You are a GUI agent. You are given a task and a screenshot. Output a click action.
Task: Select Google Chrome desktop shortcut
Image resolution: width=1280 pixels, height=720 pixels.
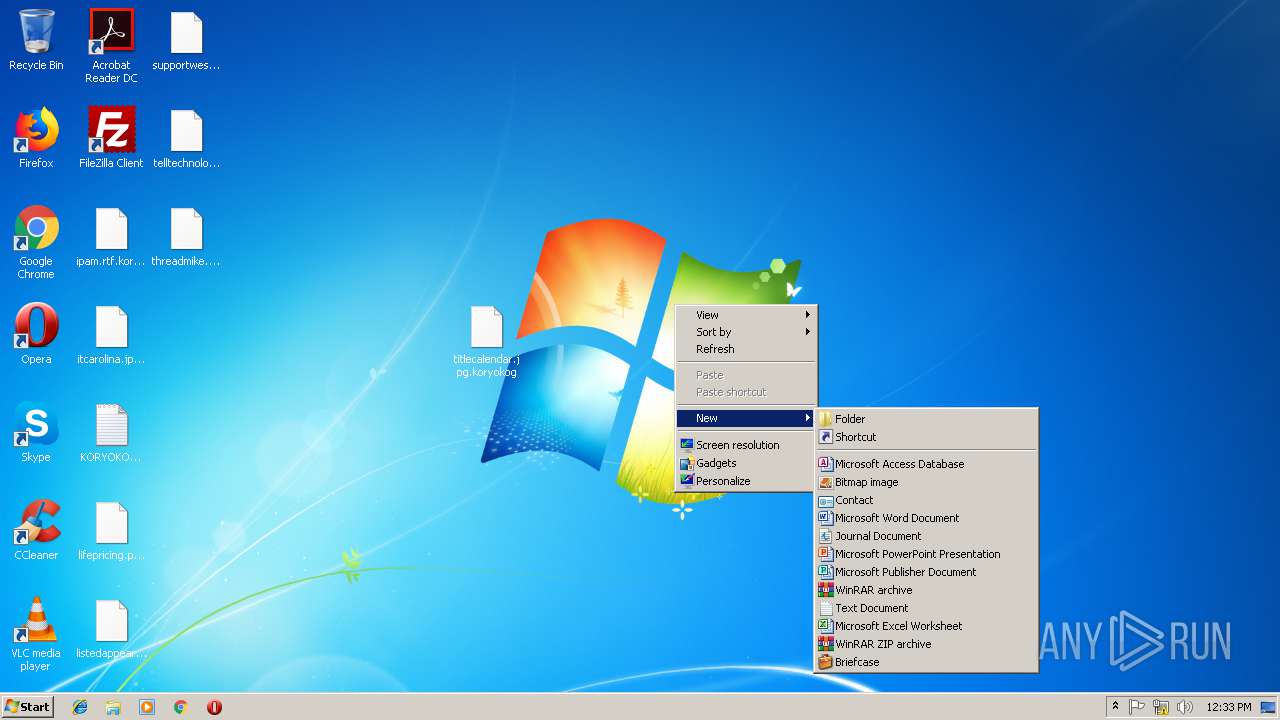pyautogui.click(x=36, y=242)
